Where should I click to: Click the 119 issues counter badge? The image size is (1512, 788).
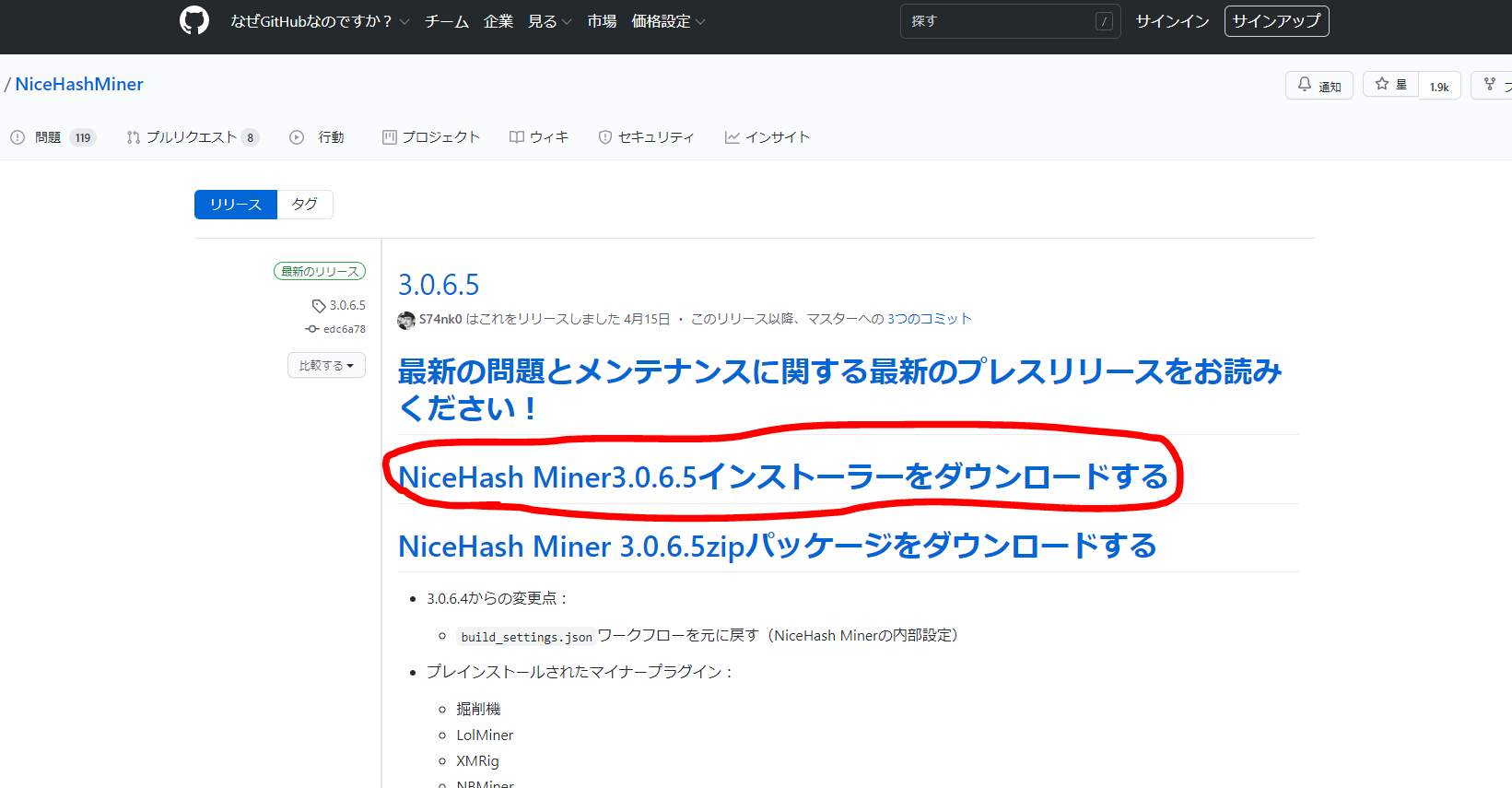coord(83,138)
